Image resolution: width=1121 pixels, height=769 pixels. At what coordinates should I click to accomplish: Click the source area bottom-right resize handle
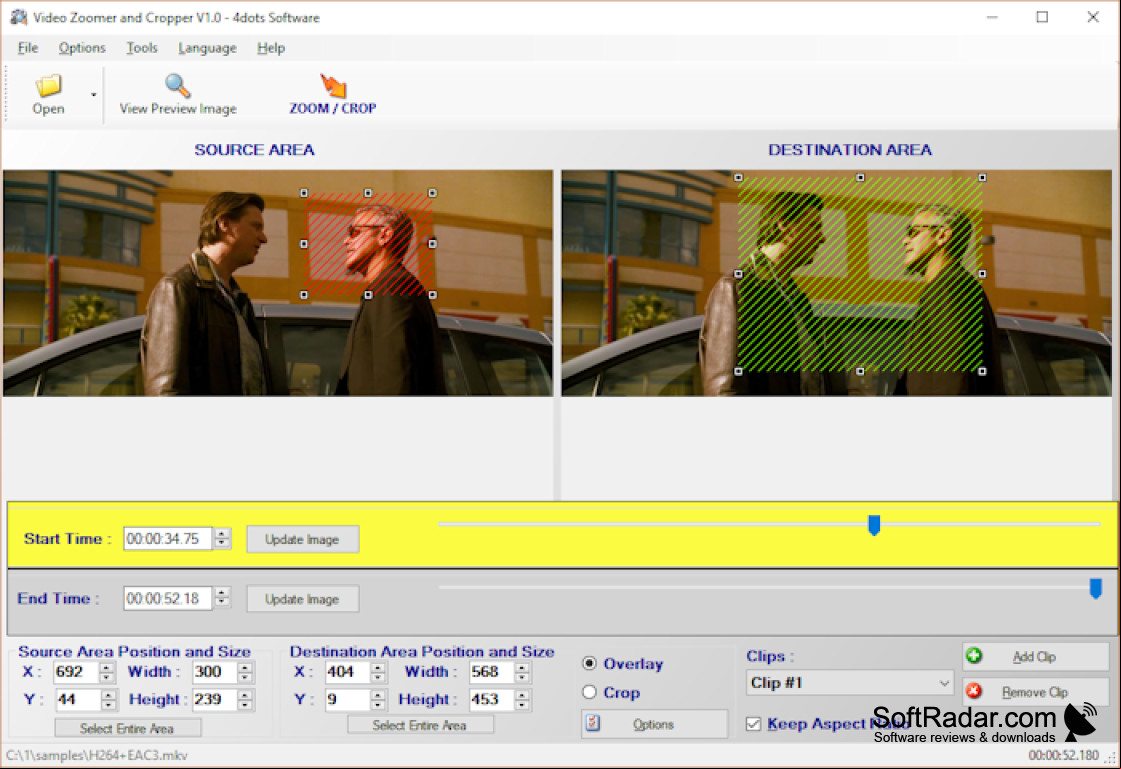[432, 294]
